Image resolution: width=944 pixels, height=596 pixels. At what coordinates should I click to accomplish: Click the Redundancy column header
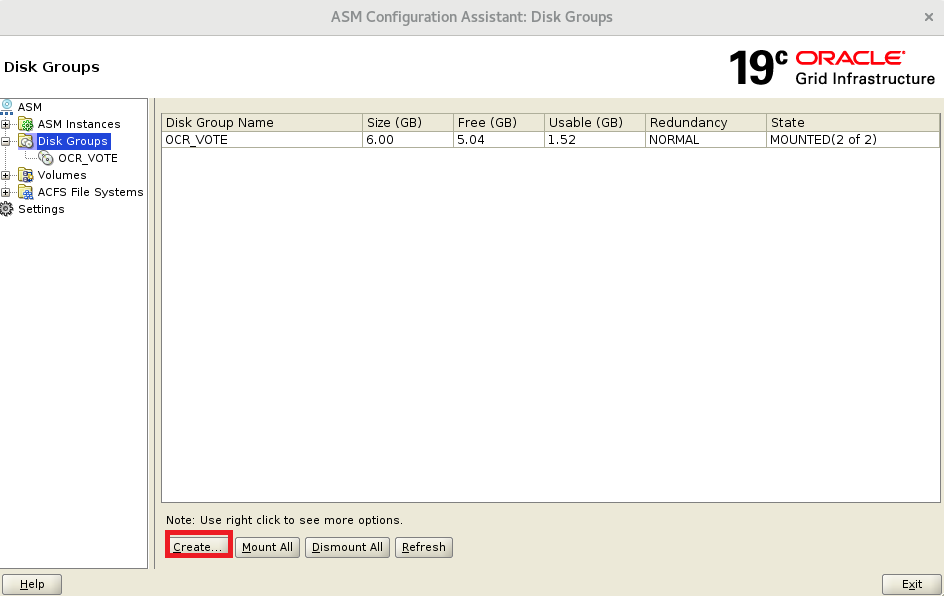pos(706,123)
